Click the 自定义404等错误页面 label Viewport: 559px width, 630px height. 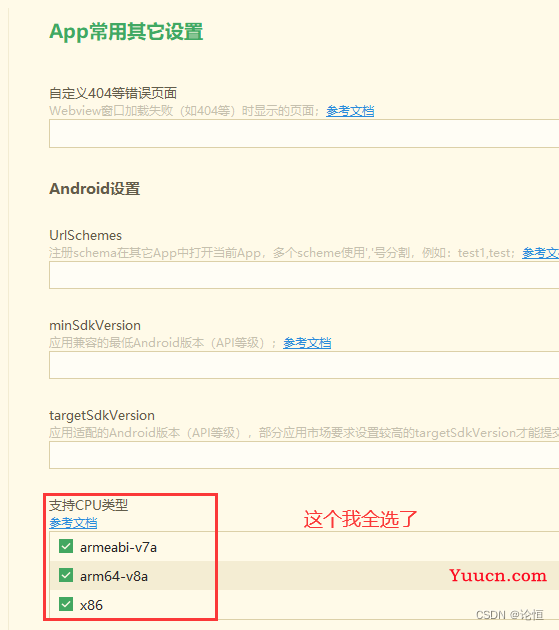(113, 93)
